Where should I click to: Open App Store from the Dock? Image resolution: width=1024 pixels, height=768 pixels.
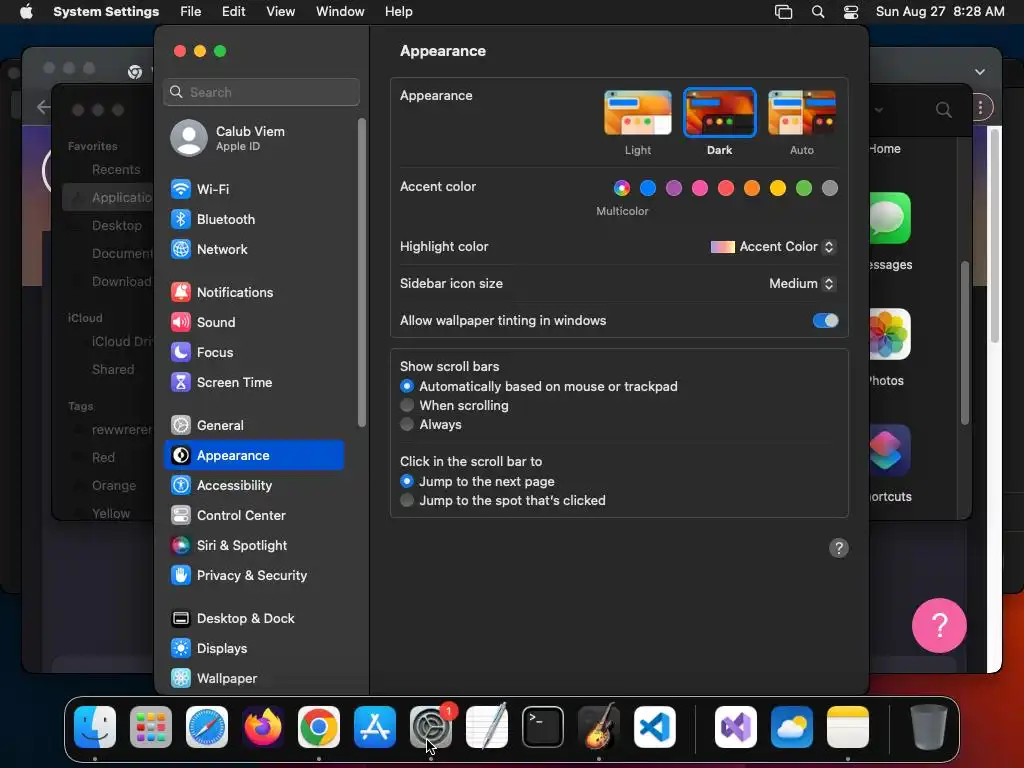(375, 728)
